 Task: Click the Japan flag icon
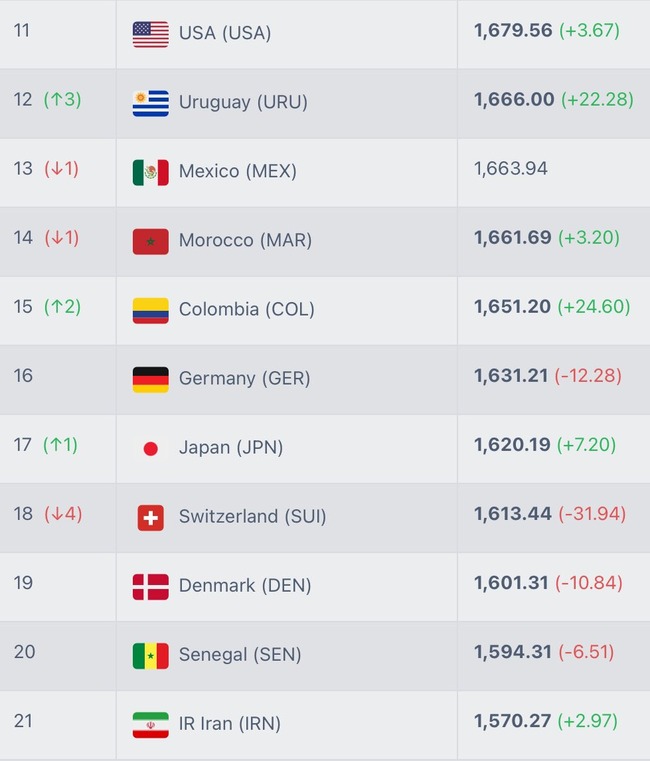point(150,448)
